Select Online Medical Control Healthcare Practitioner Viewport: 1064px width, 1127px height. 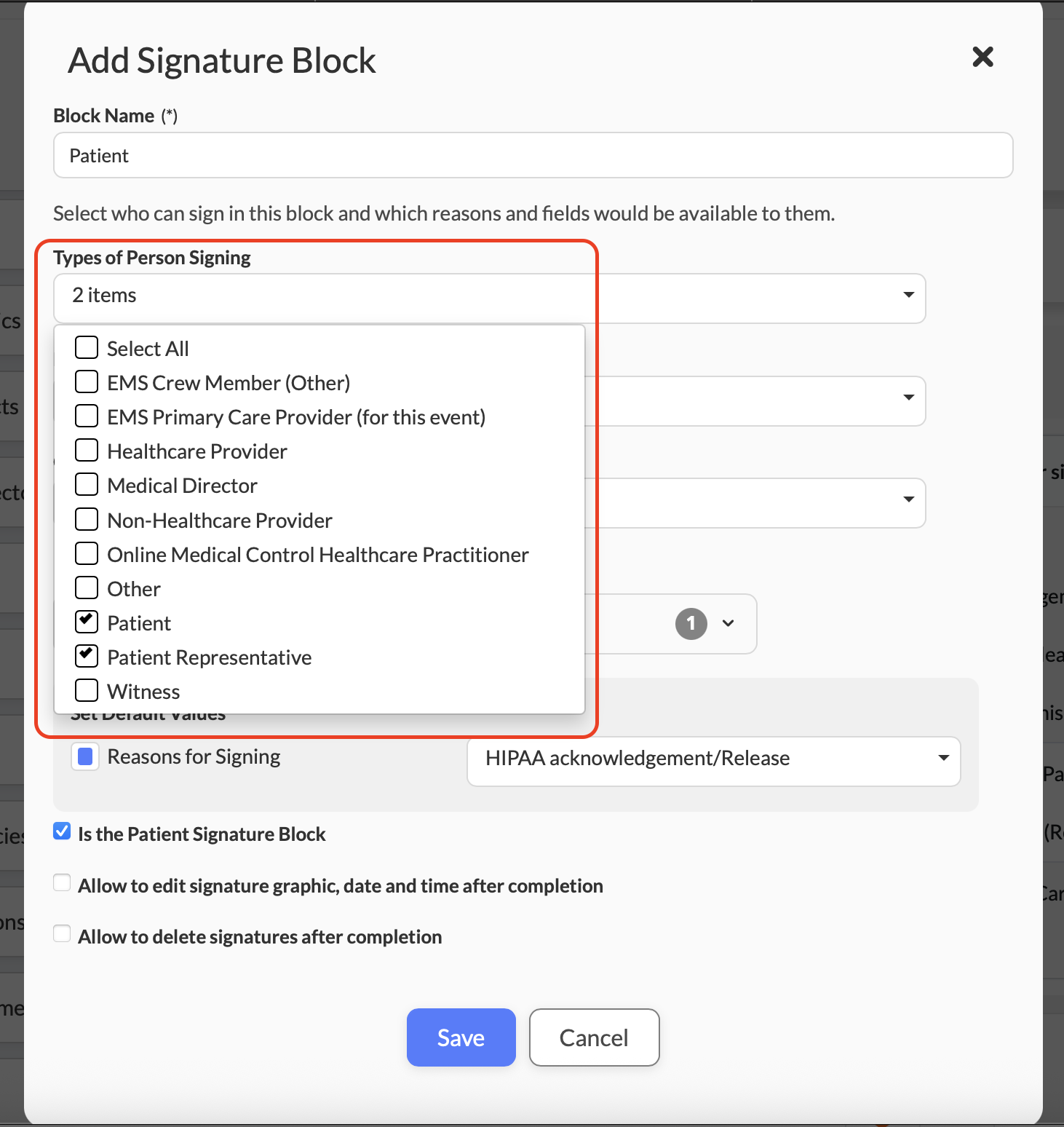[87, 554]
